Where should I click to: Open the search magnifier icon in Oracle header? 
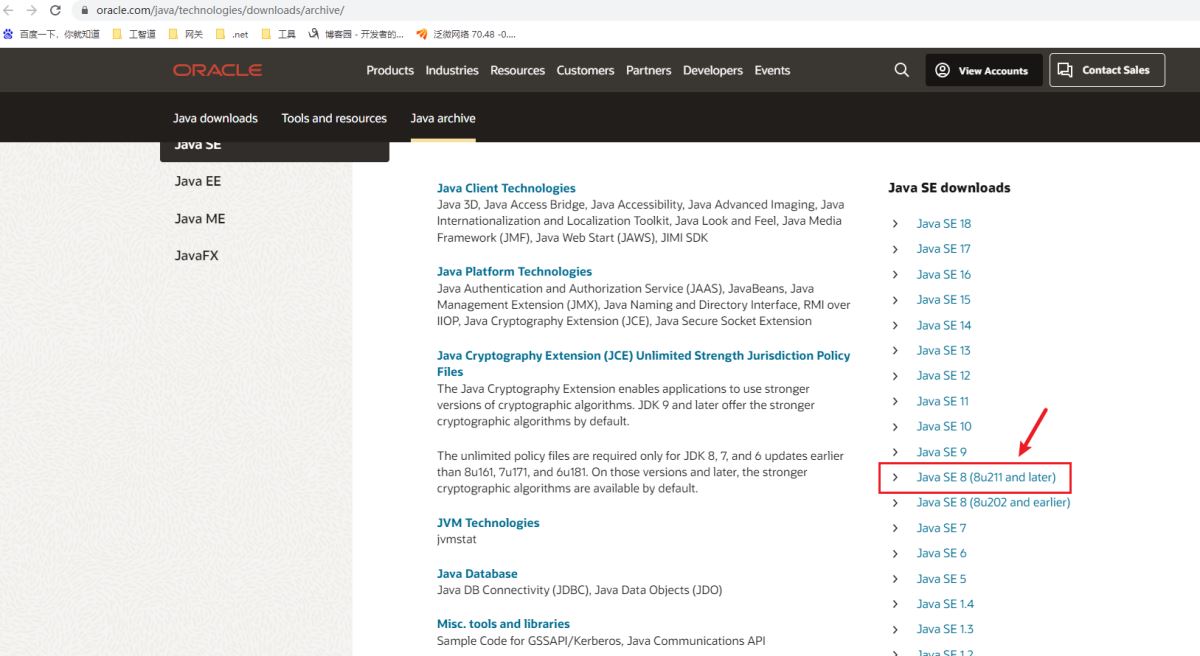tap(901, 70)
